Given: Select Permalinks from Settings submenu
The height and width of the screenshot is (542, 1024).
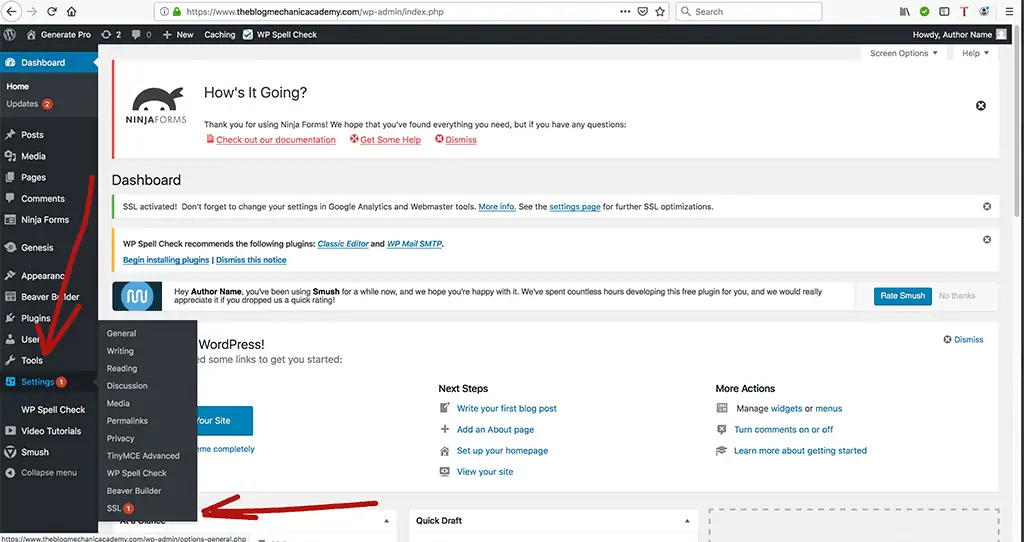Looking at the screenshot, I should [x=127, y=421].
